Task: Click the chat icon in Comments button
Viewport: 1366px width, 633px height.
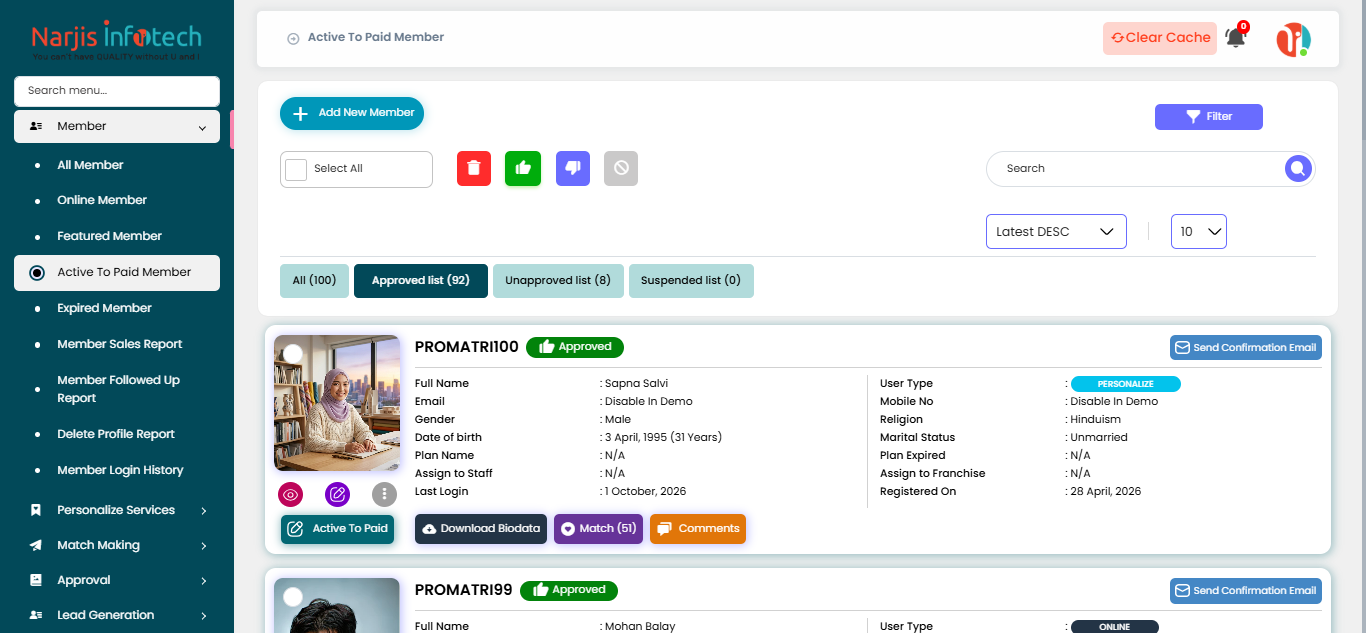Action: point(664,529)
